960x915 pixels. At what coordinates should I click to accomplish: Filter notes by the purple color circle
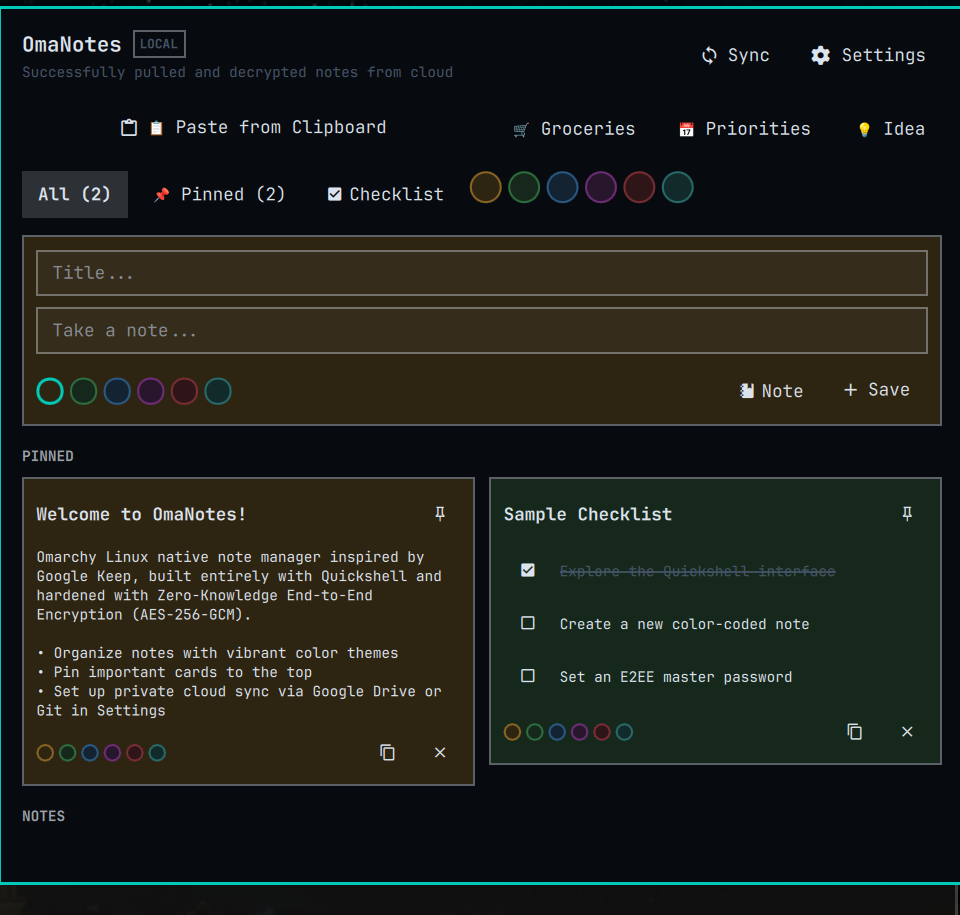pos(601,187)
